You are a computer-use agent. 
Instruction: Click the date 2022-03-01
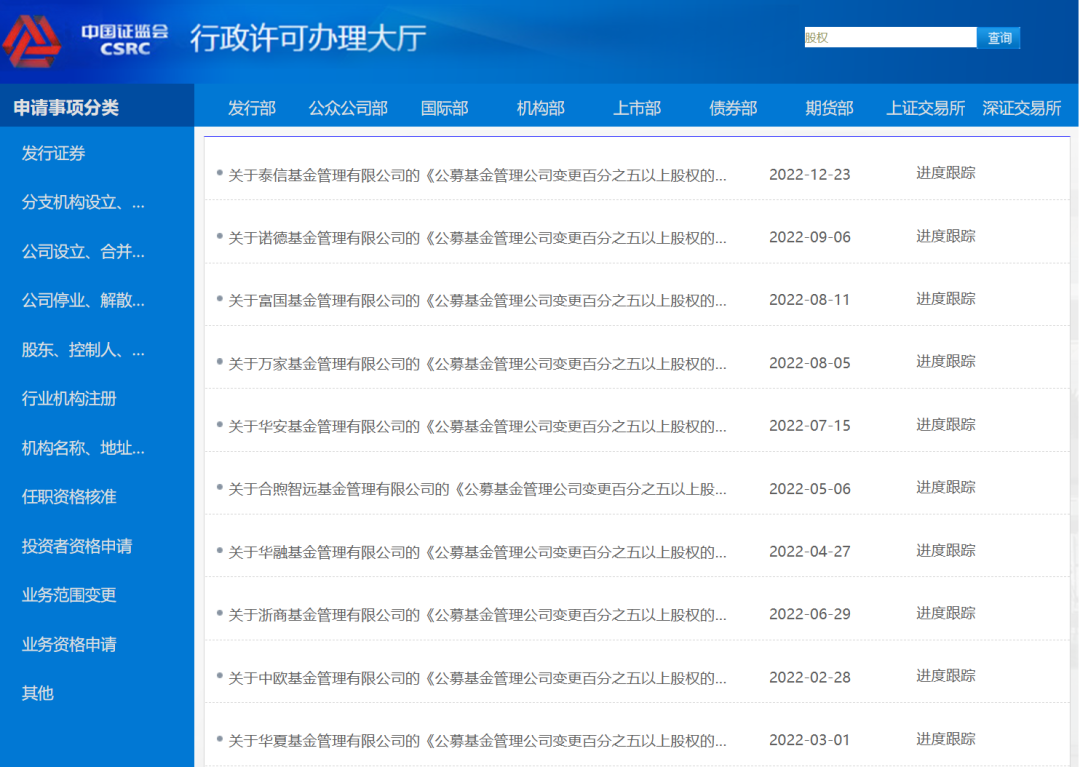coord(810,740)
